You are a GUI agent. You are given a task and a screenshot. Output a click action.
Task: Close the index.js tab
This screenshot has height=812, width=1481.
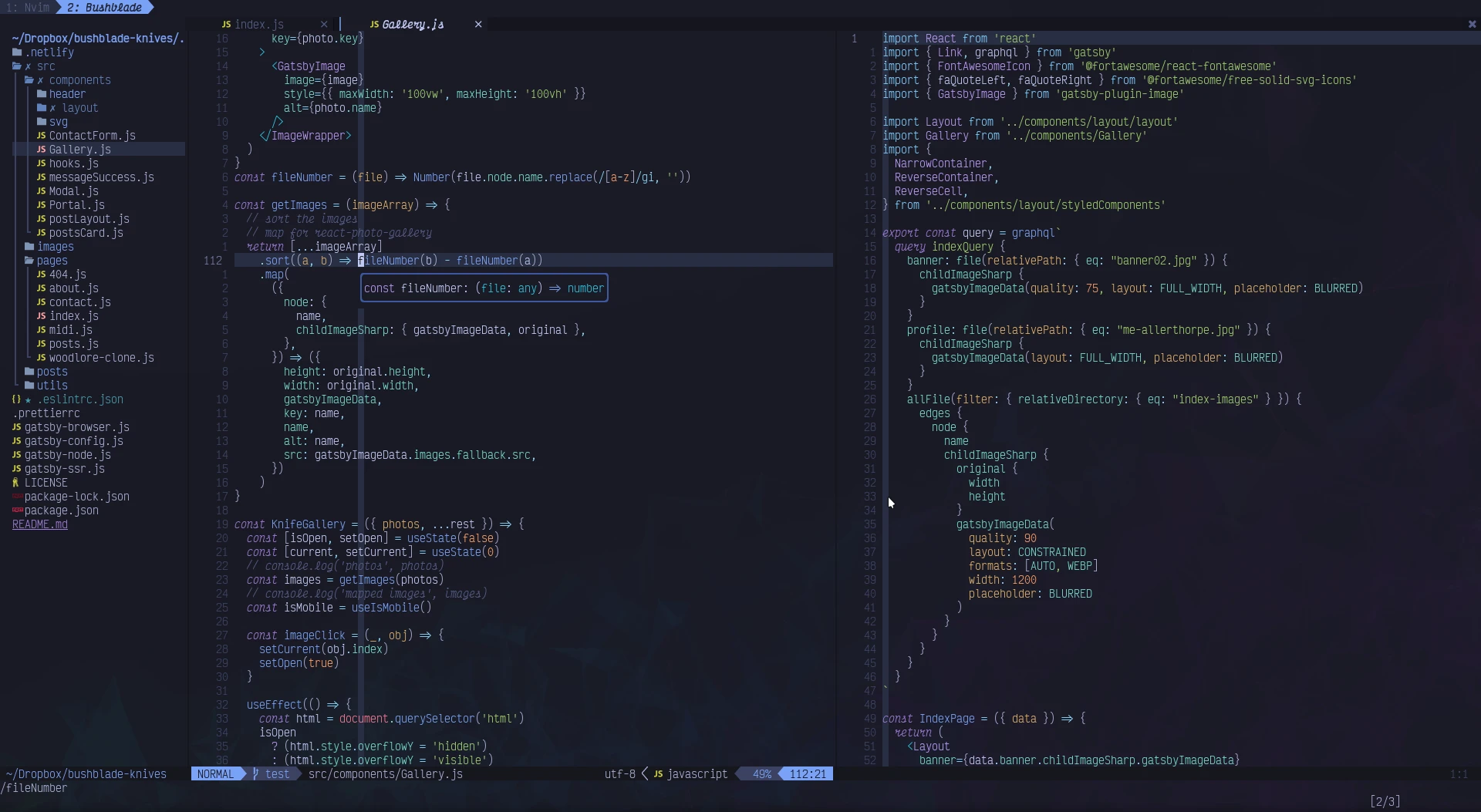click(323, 24)
